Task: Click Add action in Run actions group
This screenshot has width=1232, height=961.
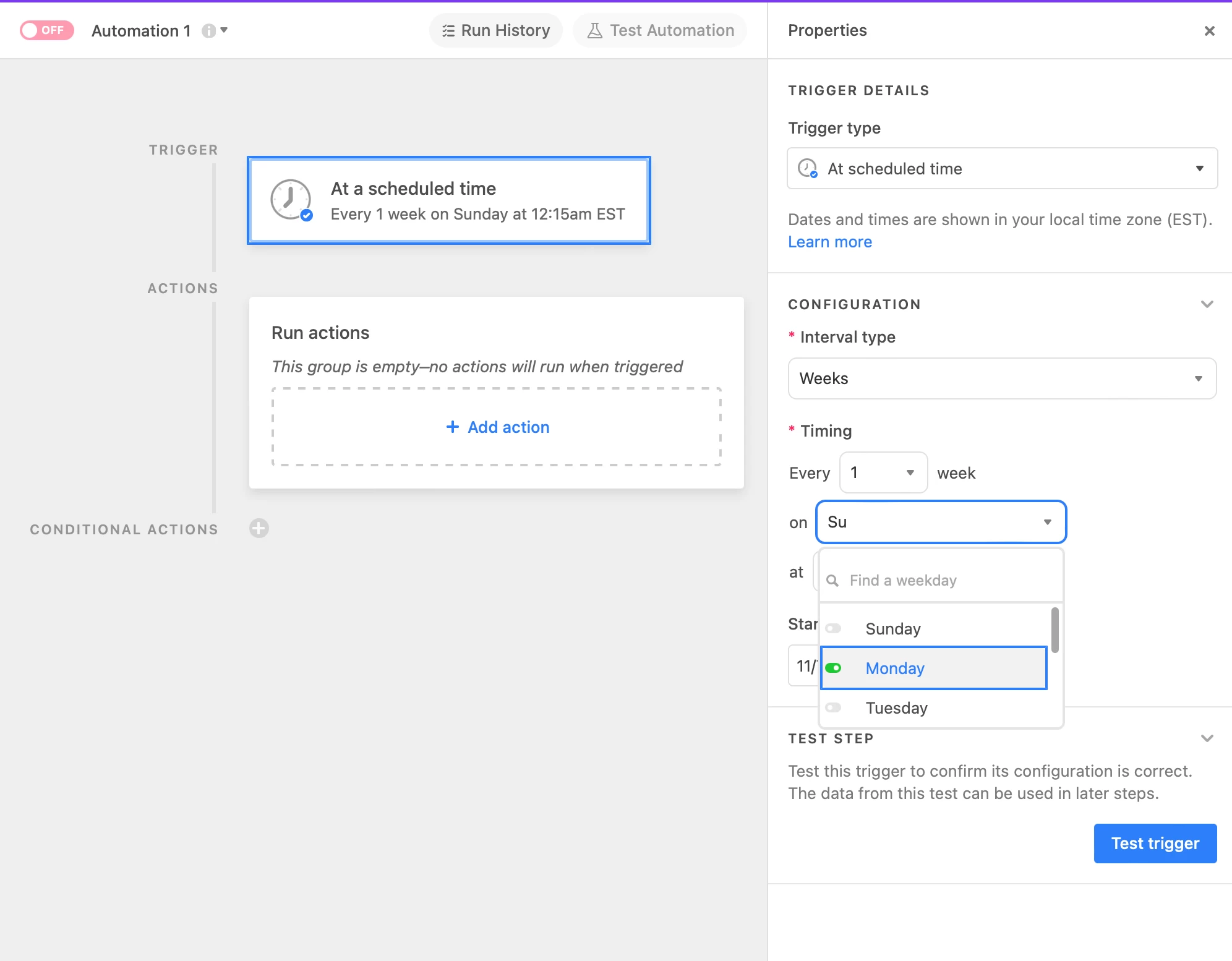Action: point(497,427)
